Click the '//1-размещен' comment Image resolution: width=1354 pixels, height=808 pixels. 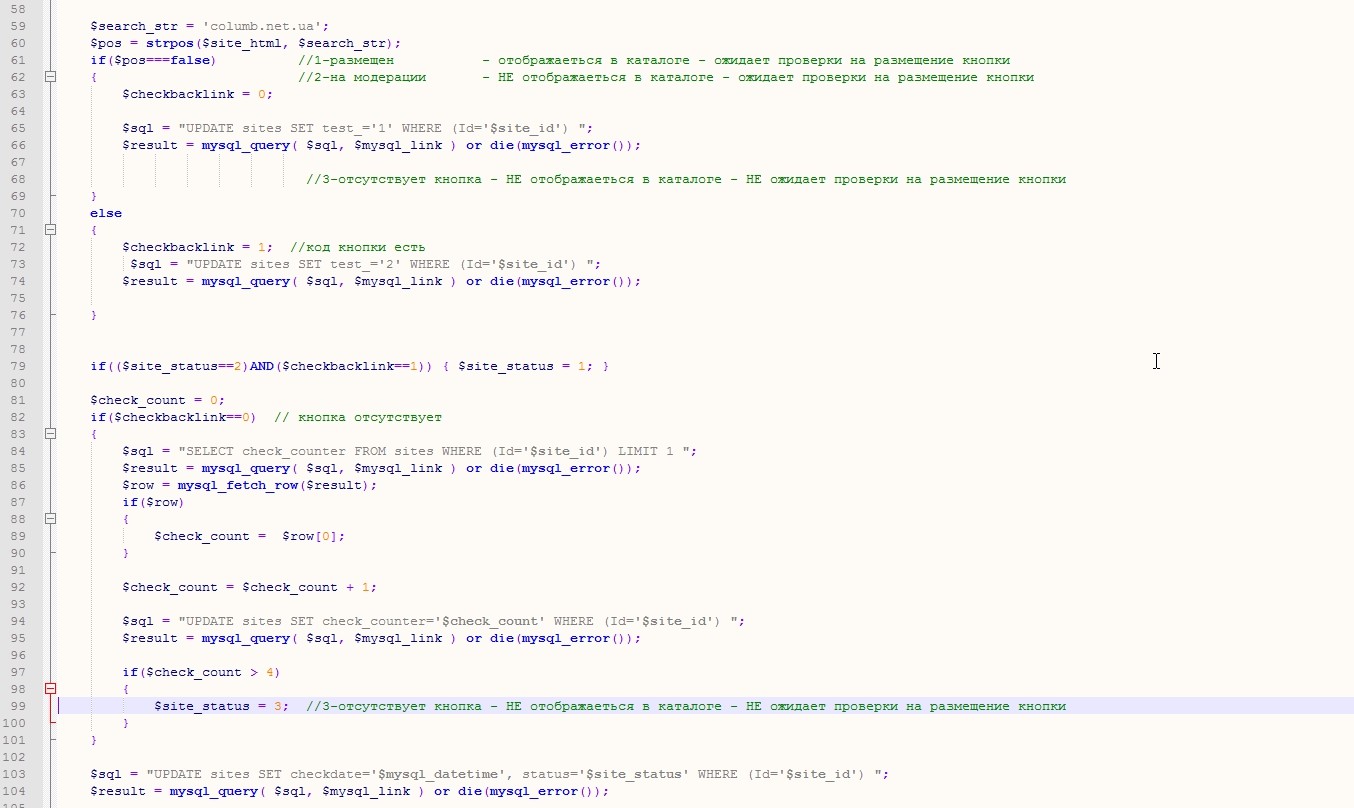click(x=346, y=60)
